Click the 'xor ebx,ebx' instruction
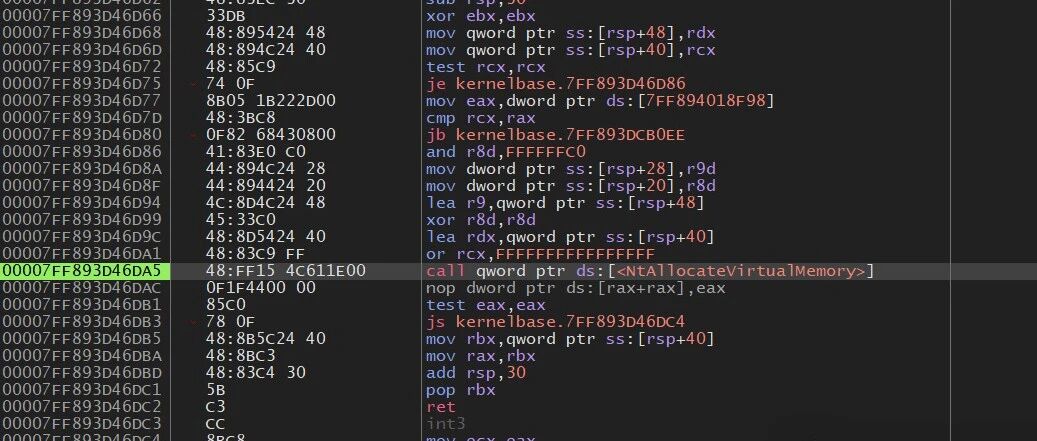1037x441 pixels. 481,16
